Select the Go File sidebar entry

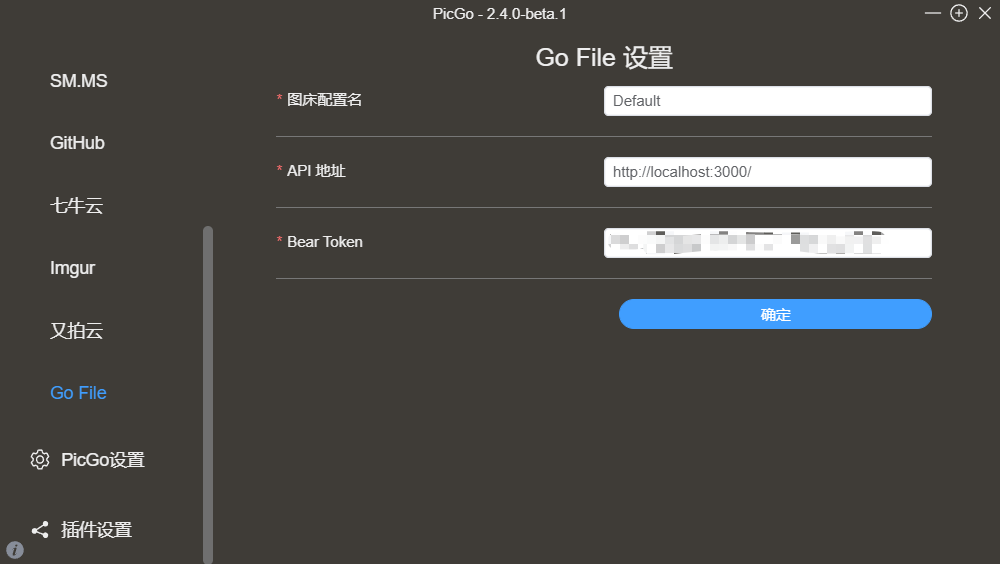point(78,393)
